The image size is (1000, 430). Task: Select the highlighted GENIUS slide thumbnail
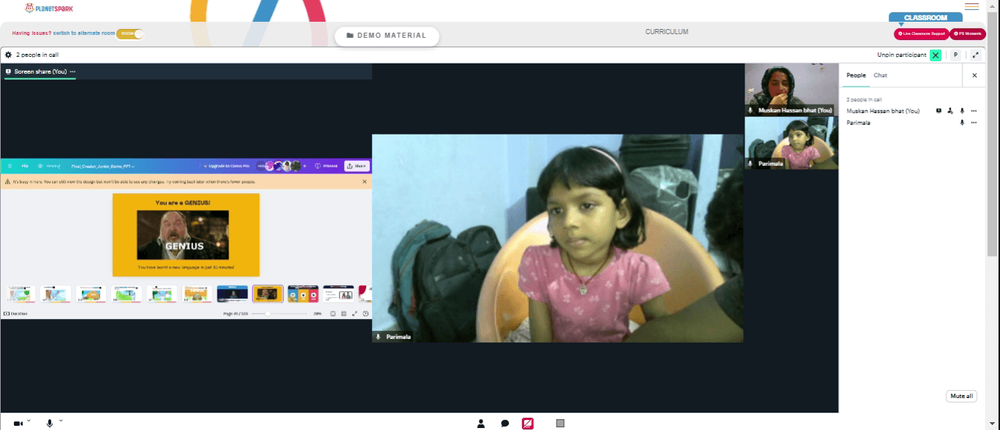point(268,293)
